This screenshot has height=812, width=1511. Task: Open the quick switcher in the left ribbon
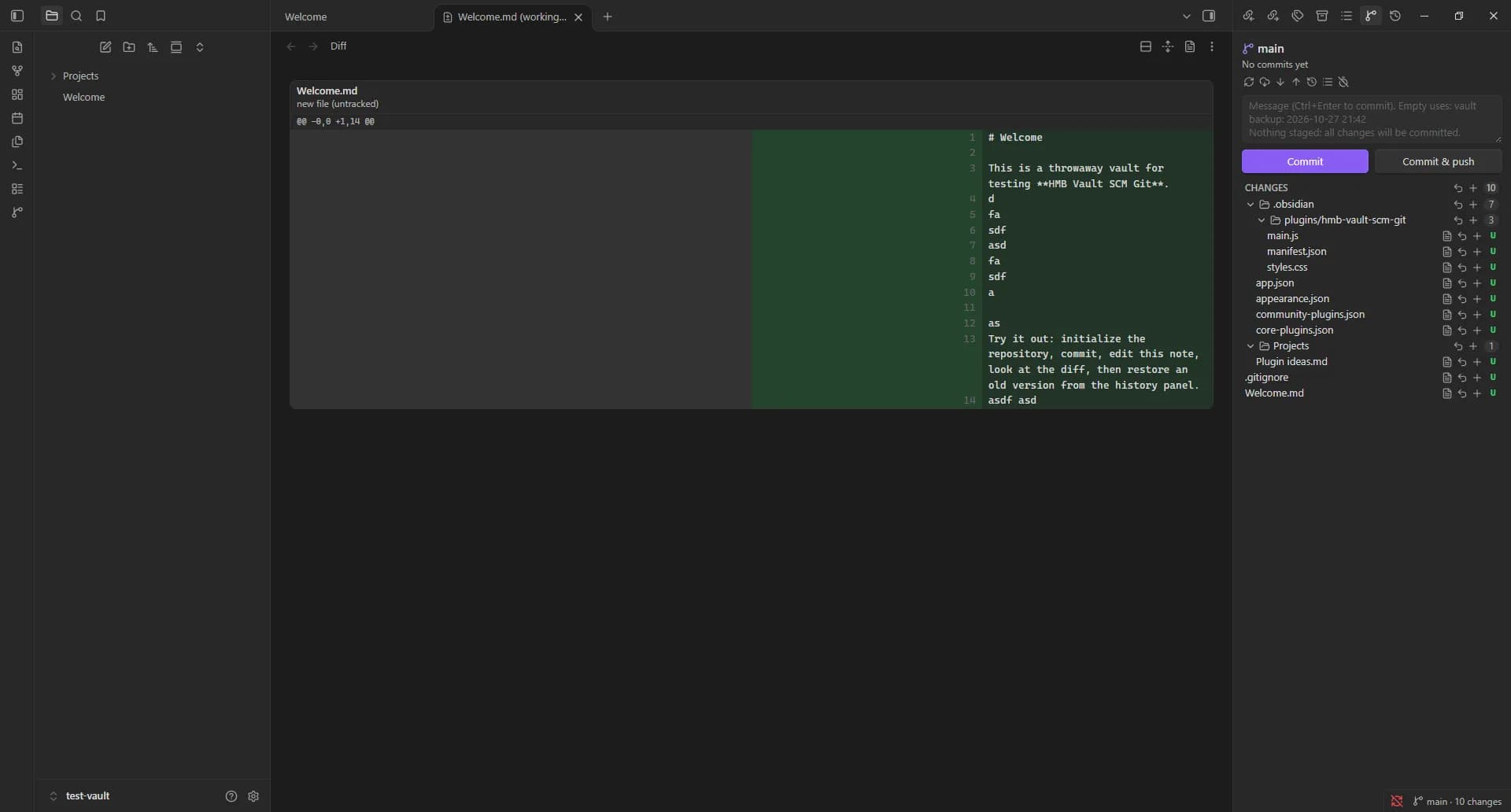17,47
